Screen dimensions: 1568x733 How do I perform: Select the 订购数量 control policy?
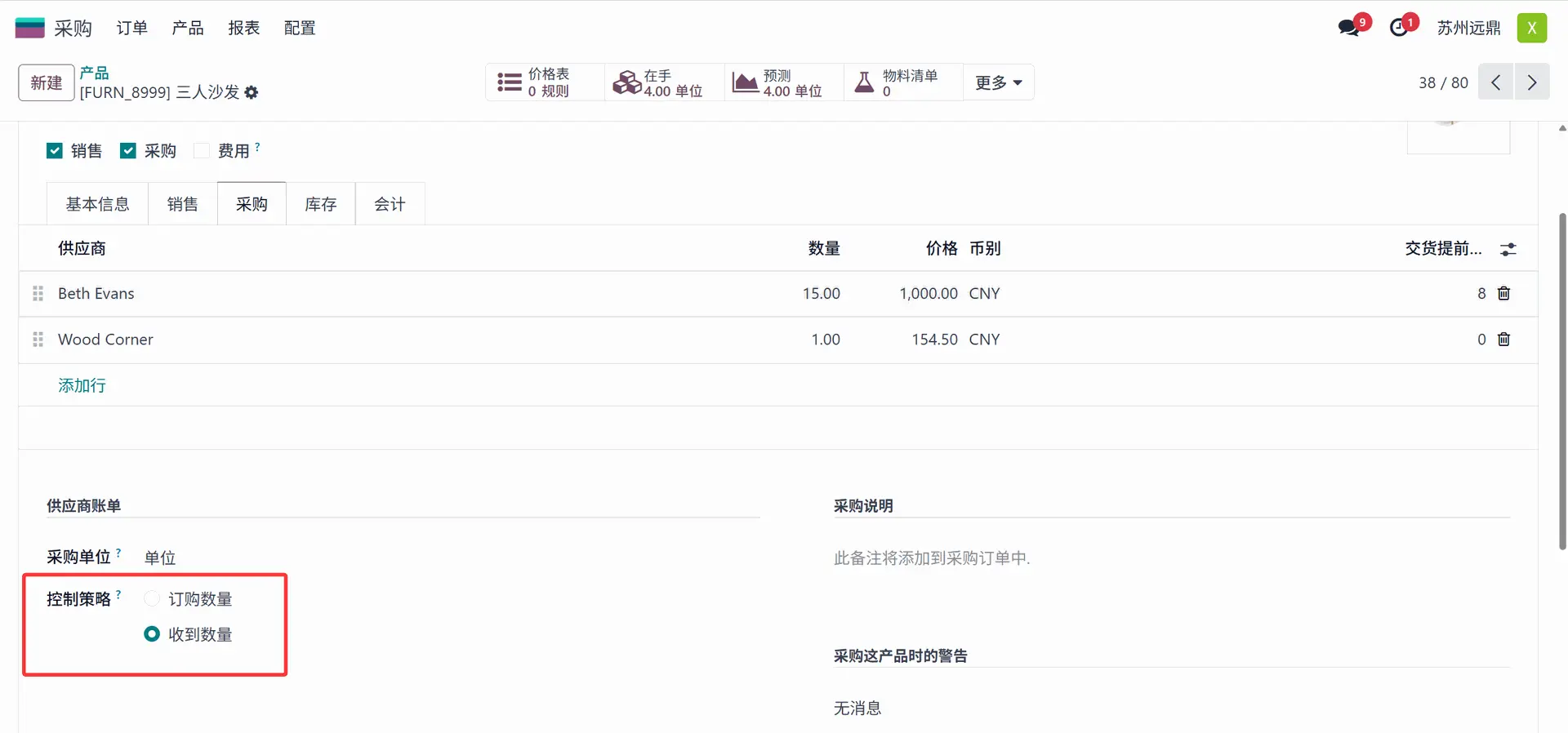152,599
